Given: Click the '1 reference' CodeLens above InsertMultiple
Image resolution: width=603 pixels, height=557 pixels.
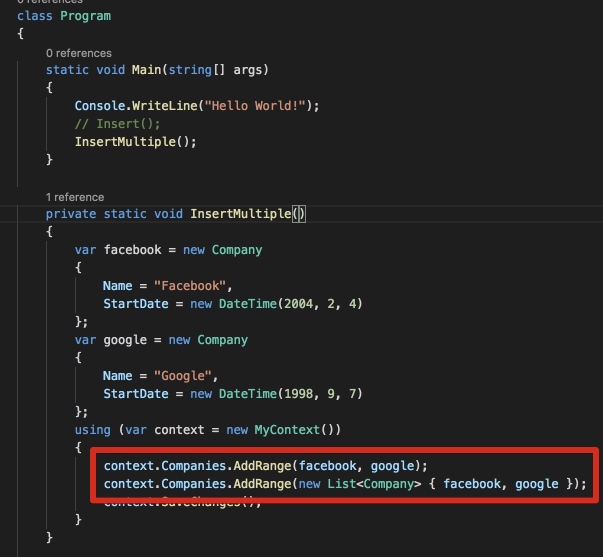Looking at the screenshot, I should (x=75, y=197).
